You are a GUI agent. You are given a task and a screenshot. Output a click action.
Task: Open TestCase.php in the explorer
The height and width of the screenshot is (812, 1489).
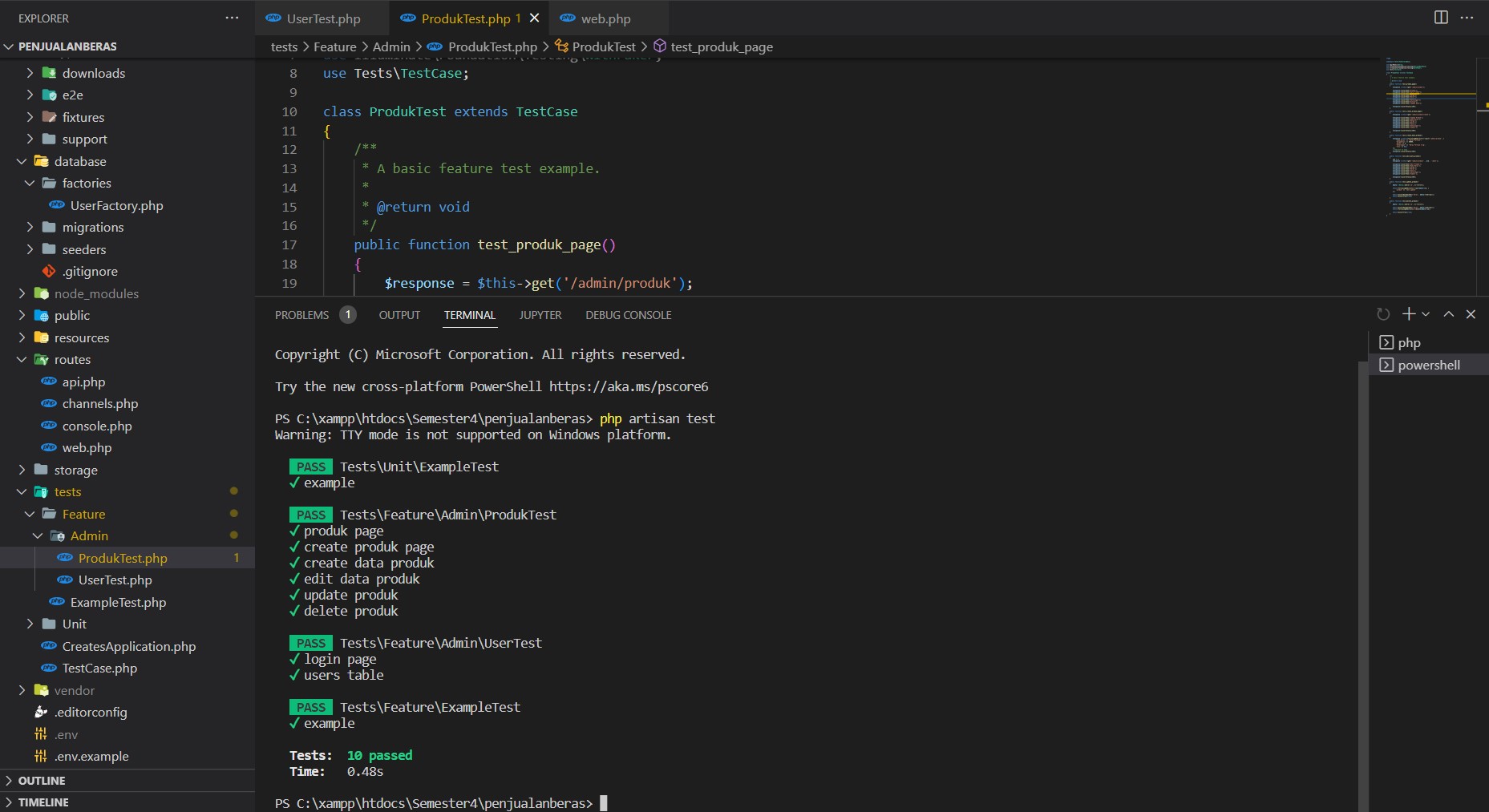click(127, 668)
